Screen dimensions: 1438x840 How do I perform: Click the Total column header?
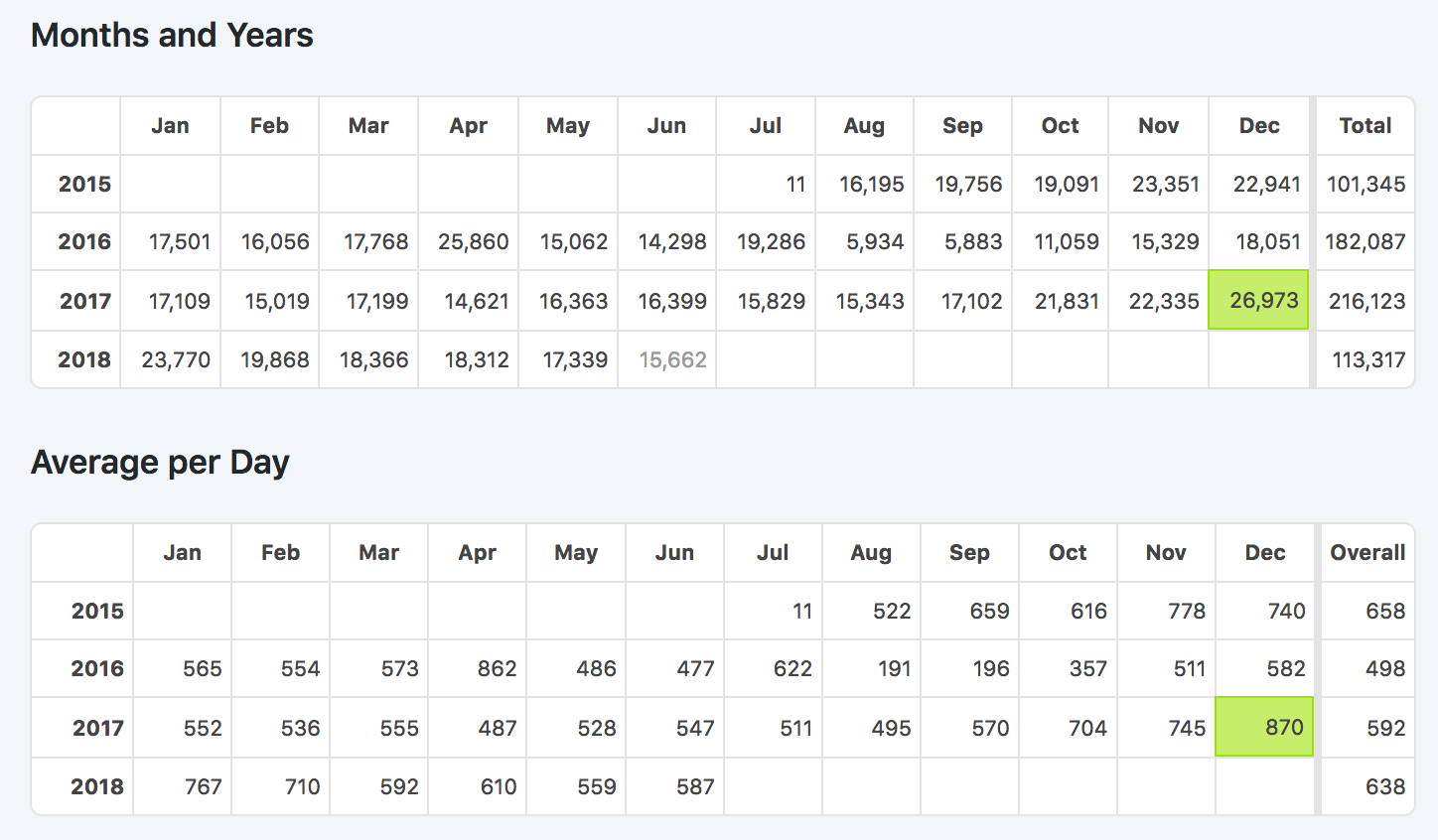pyautogui.click(x=1365, y=125)
